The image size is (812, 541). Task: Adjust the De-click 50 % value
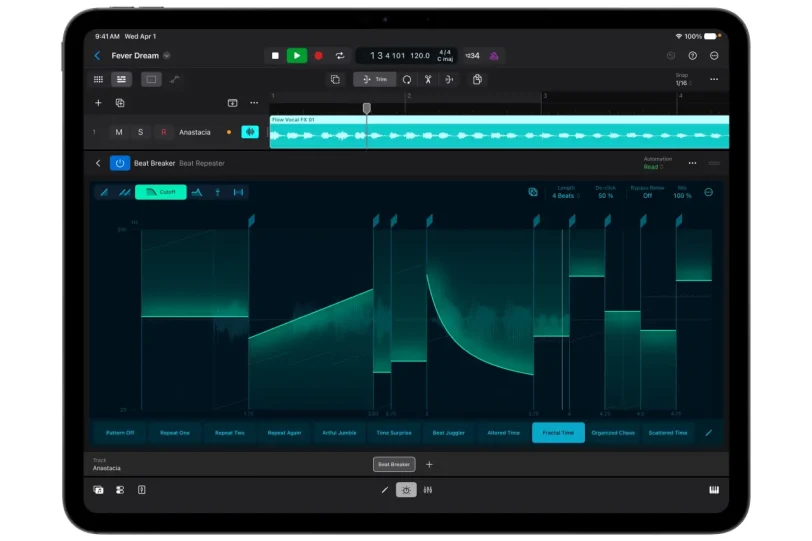point(605,196)
